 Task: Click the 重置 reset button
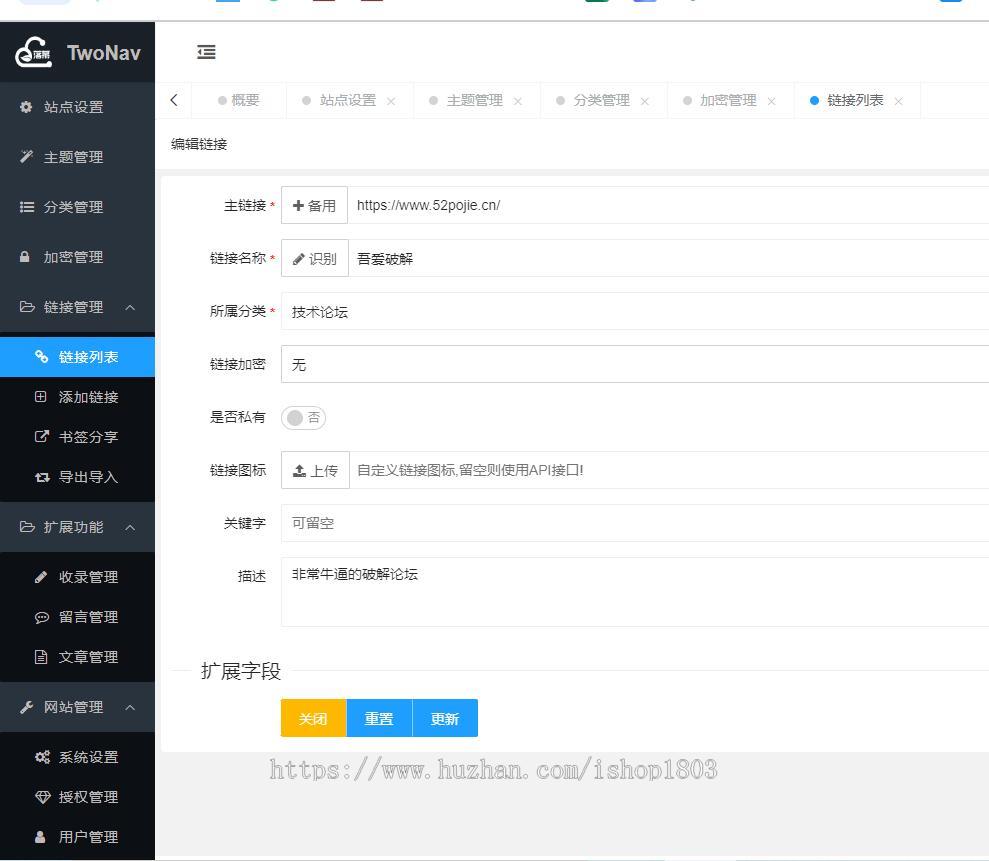(380, 718)
